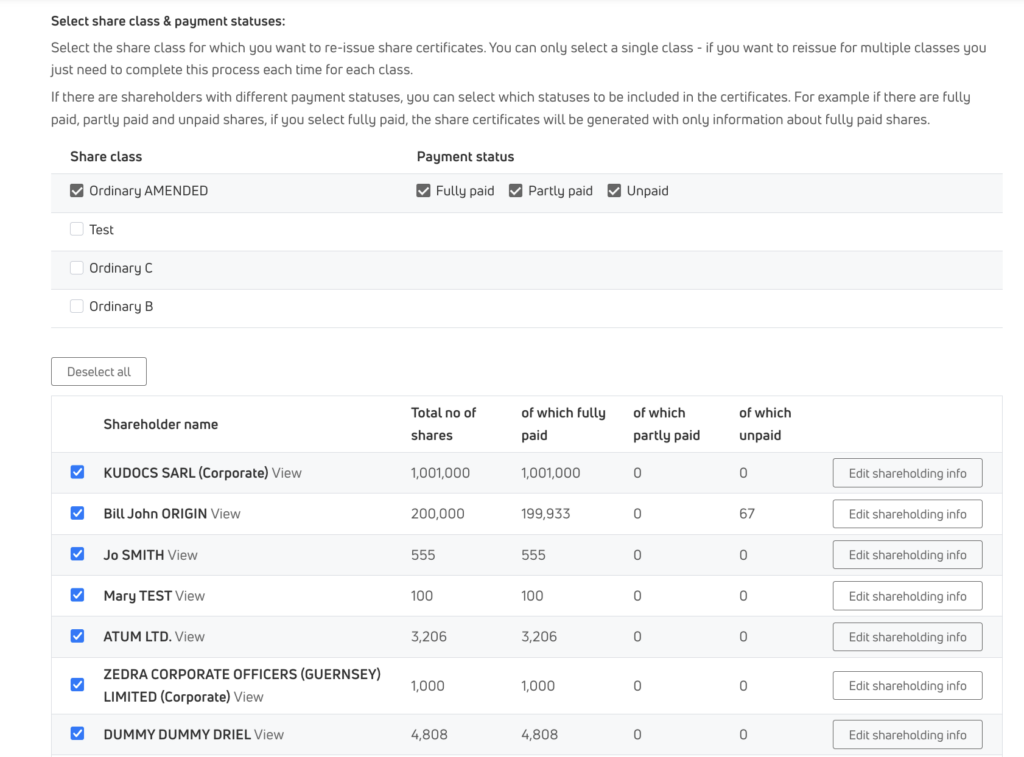This screenshot has height=757, width=1024.
Task: Edit shareholding info for ATUM LTD.
Action: point(907,637)
